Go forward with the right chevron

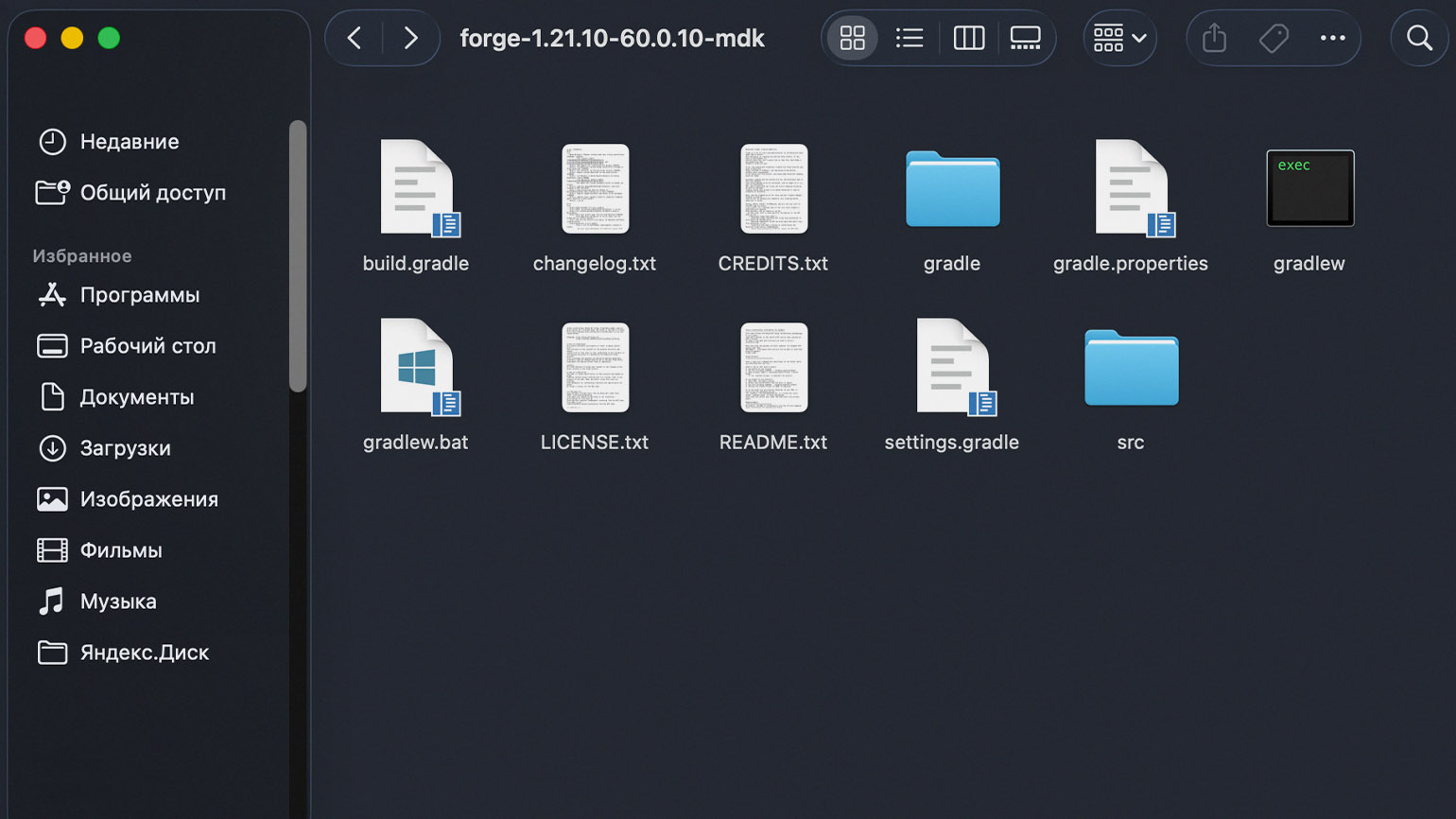(410, 38)
